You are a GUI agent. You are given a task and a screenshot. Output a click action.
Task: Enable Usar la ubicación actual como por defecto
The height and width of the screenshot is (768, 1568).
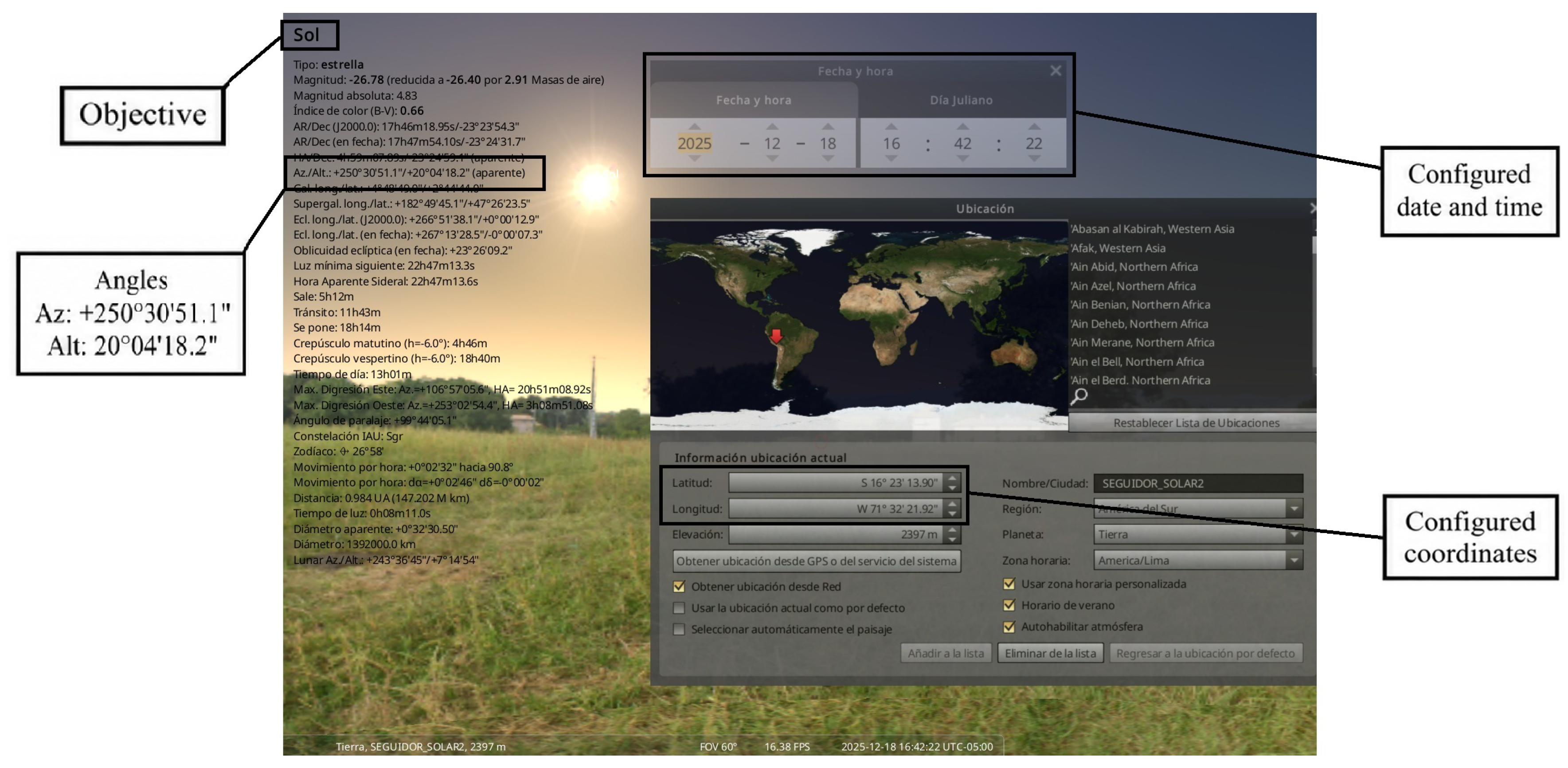(679, 608)
